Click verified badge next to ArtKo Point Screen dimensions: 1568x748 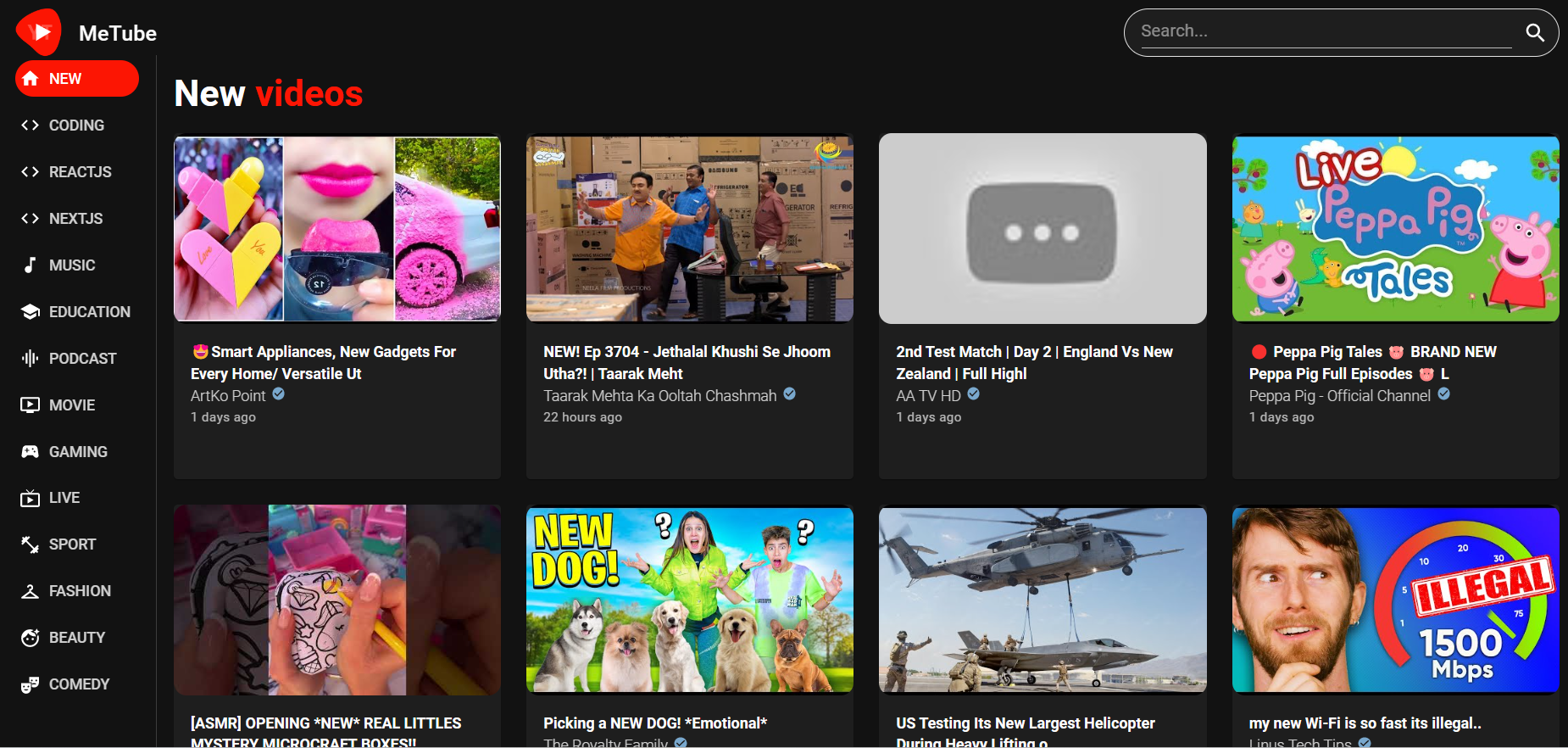(x=278, y=394)
